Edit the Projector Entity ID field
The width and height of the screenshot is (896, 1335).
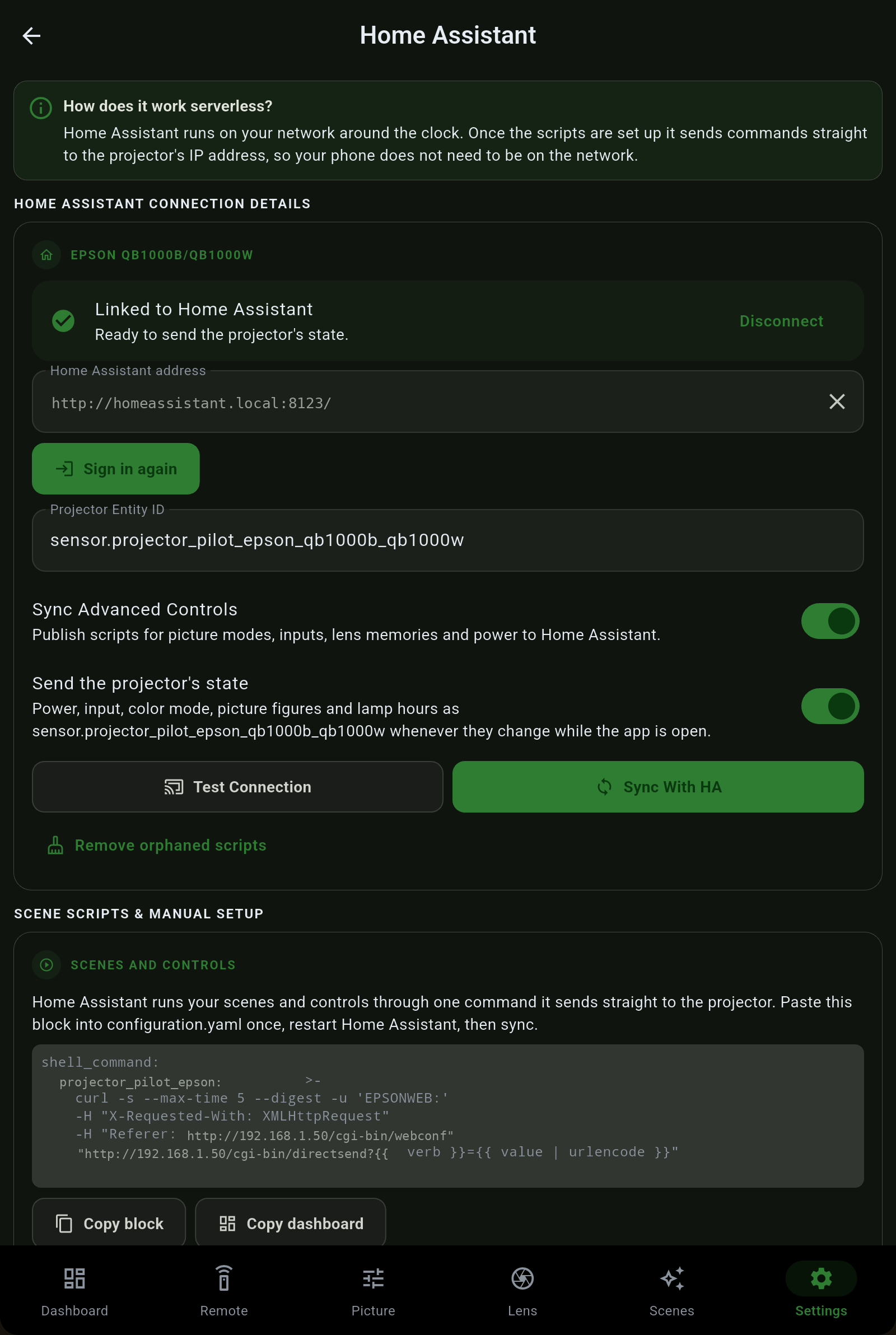coord(448,540)
